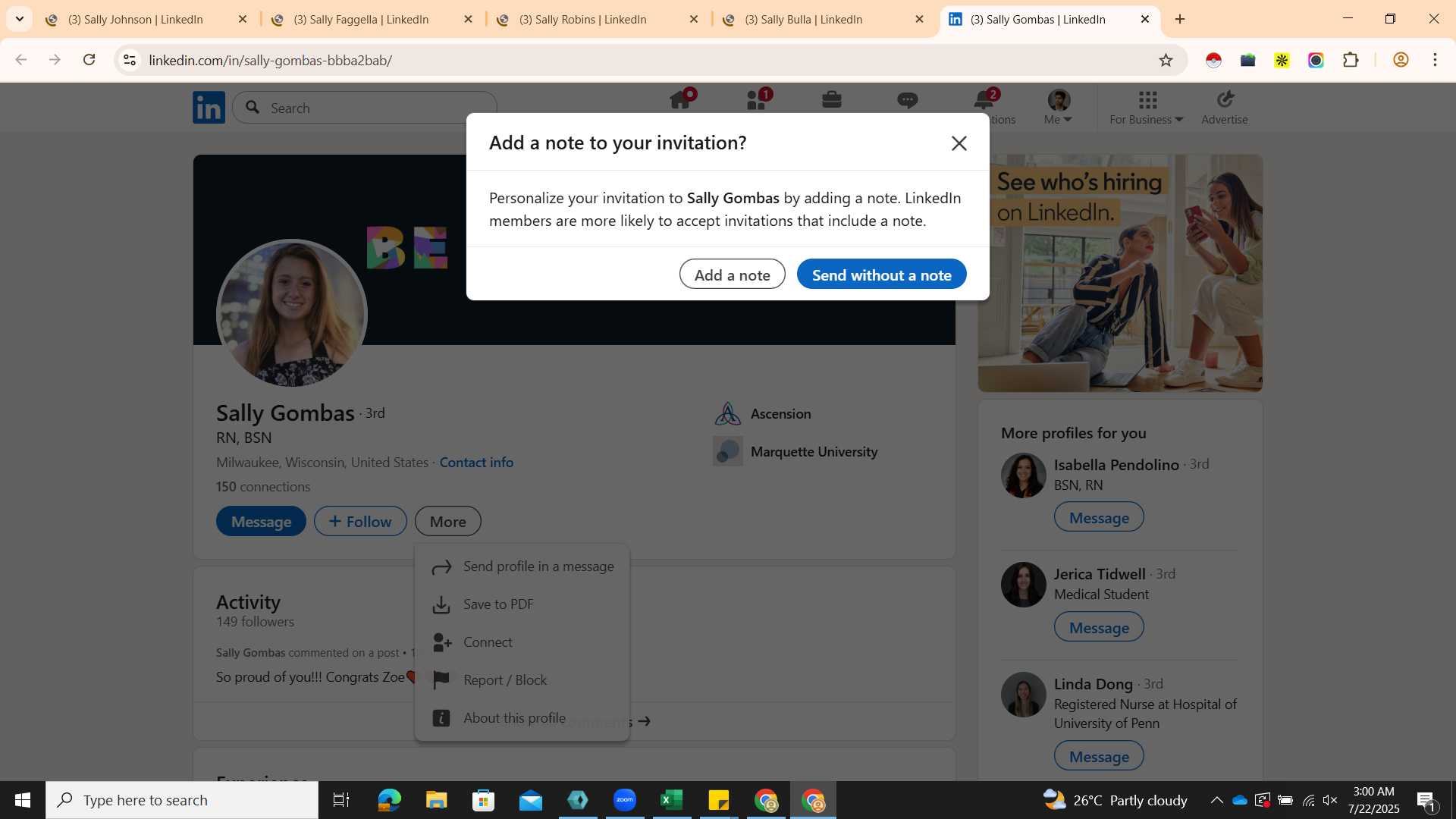1456x819 pixels.
Task: Switch to Sally Bulla tab
Action: pos(803,20)
